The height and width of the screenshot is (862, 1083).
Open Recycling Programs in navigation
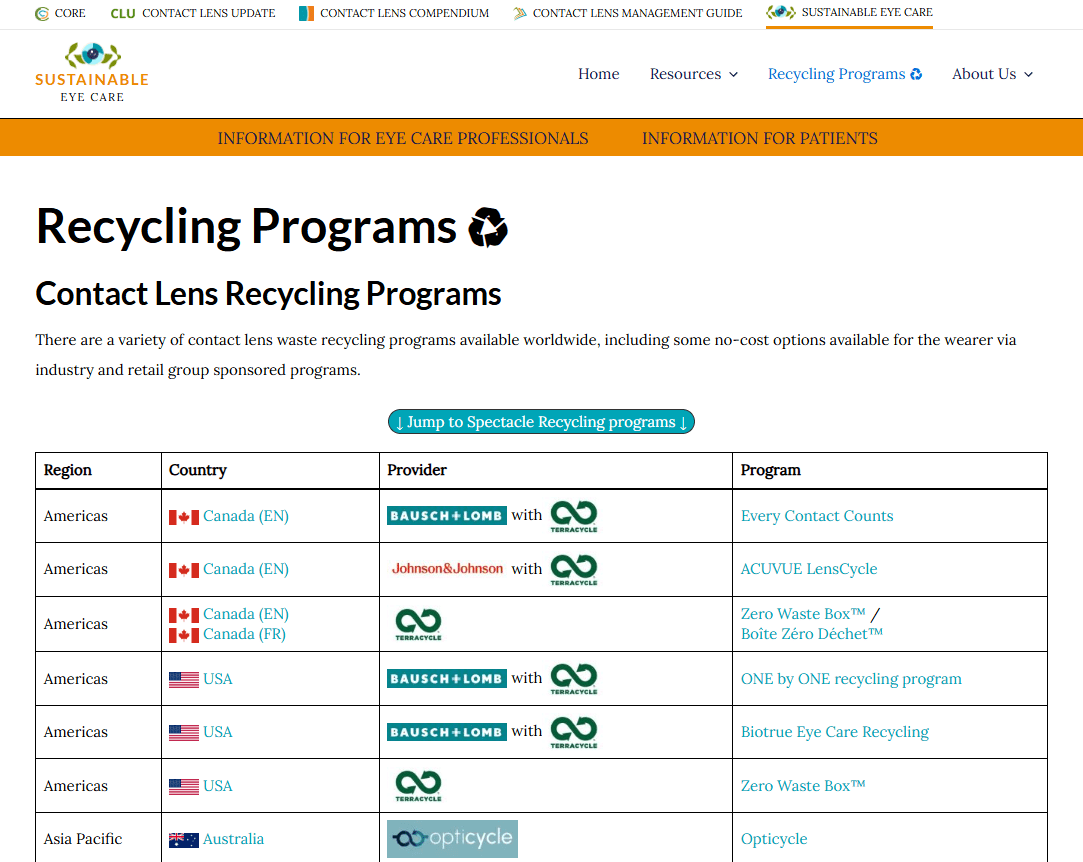pyautogui.click(x=844, y=74)
